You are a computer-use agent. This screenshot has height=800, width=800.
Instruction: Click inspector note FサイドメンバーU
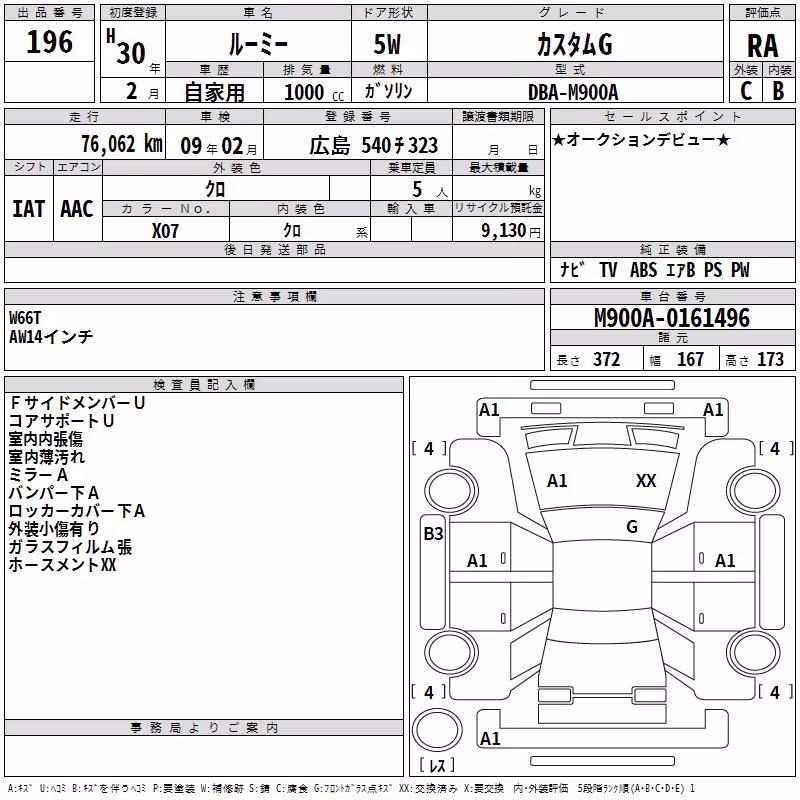(77, 403)
